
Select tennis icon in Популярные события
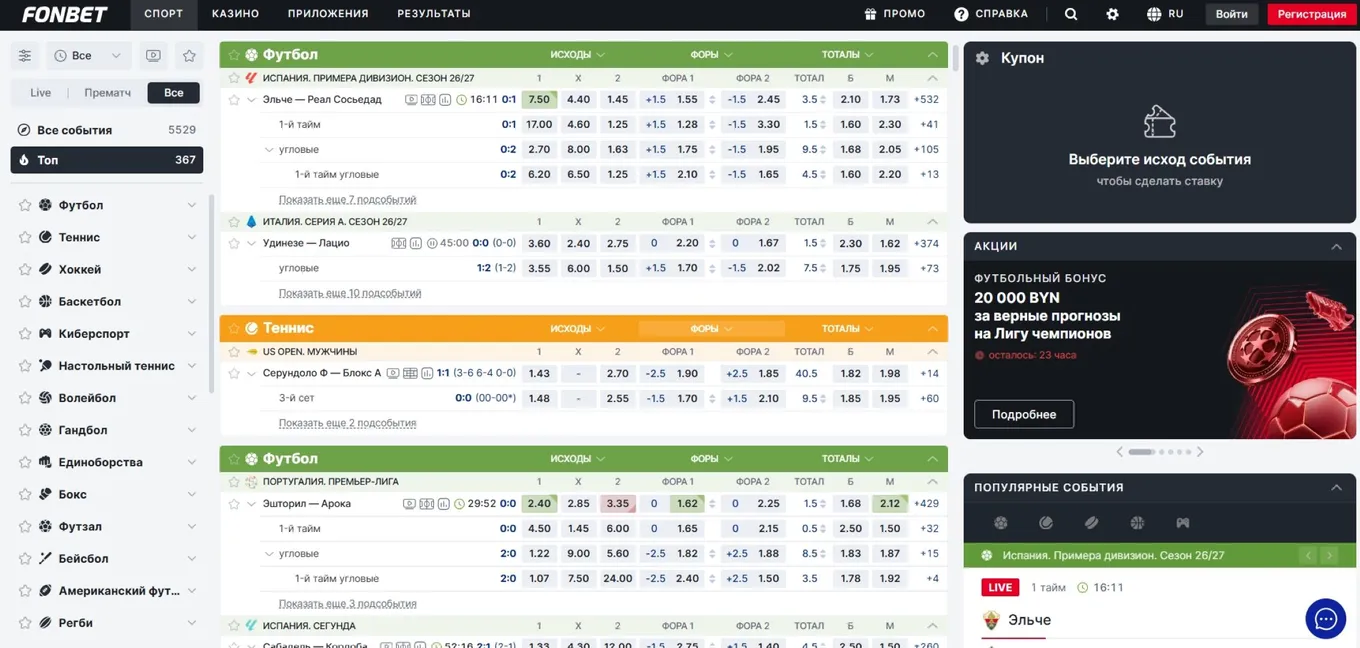[x=1046, y=523]
